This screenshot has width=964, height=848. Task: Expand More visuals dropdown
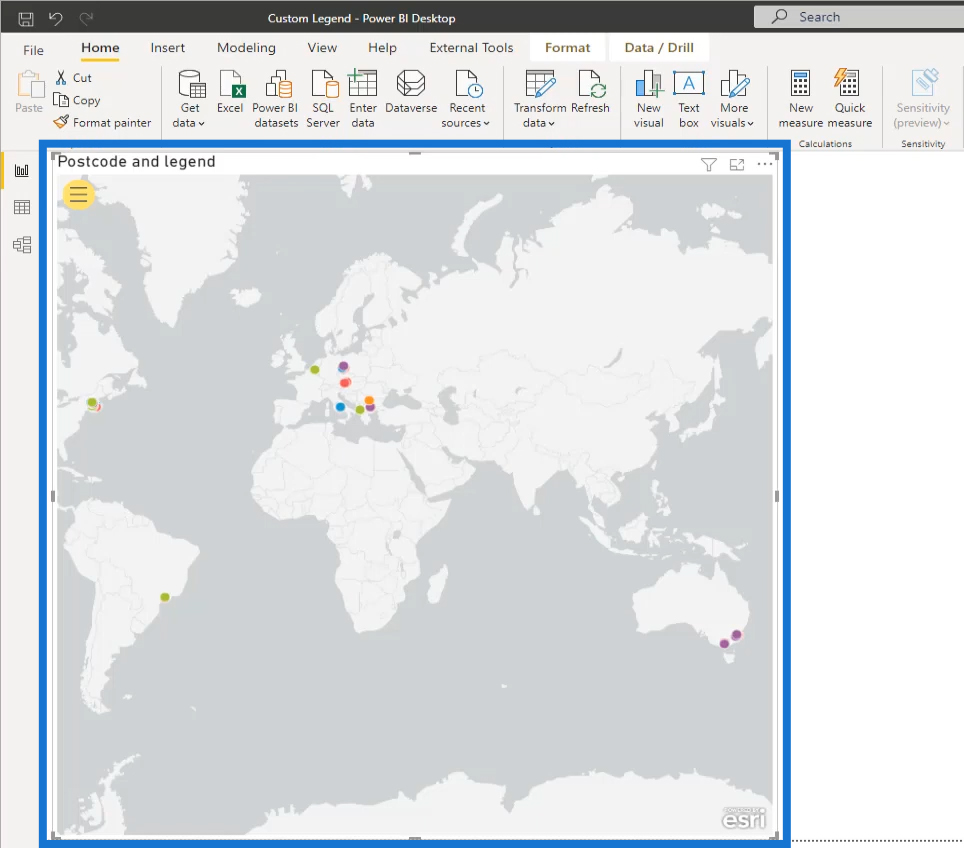tap(733, 99)
